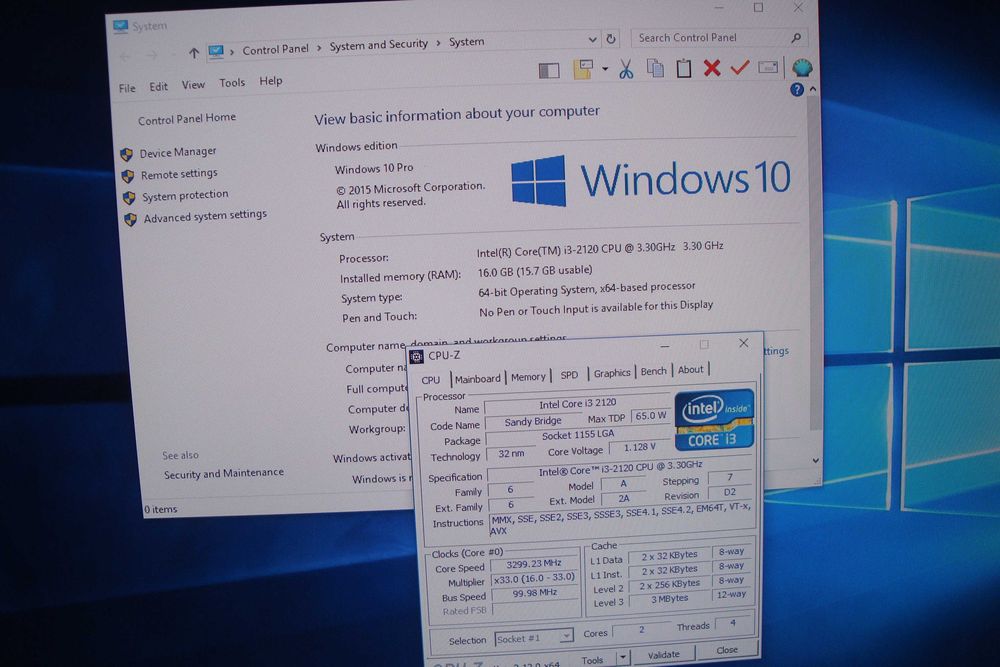Viewport: 1000px width, 667px height.
Task: Click installed memory 16.0 GB text
Action: tap(535, 272)
